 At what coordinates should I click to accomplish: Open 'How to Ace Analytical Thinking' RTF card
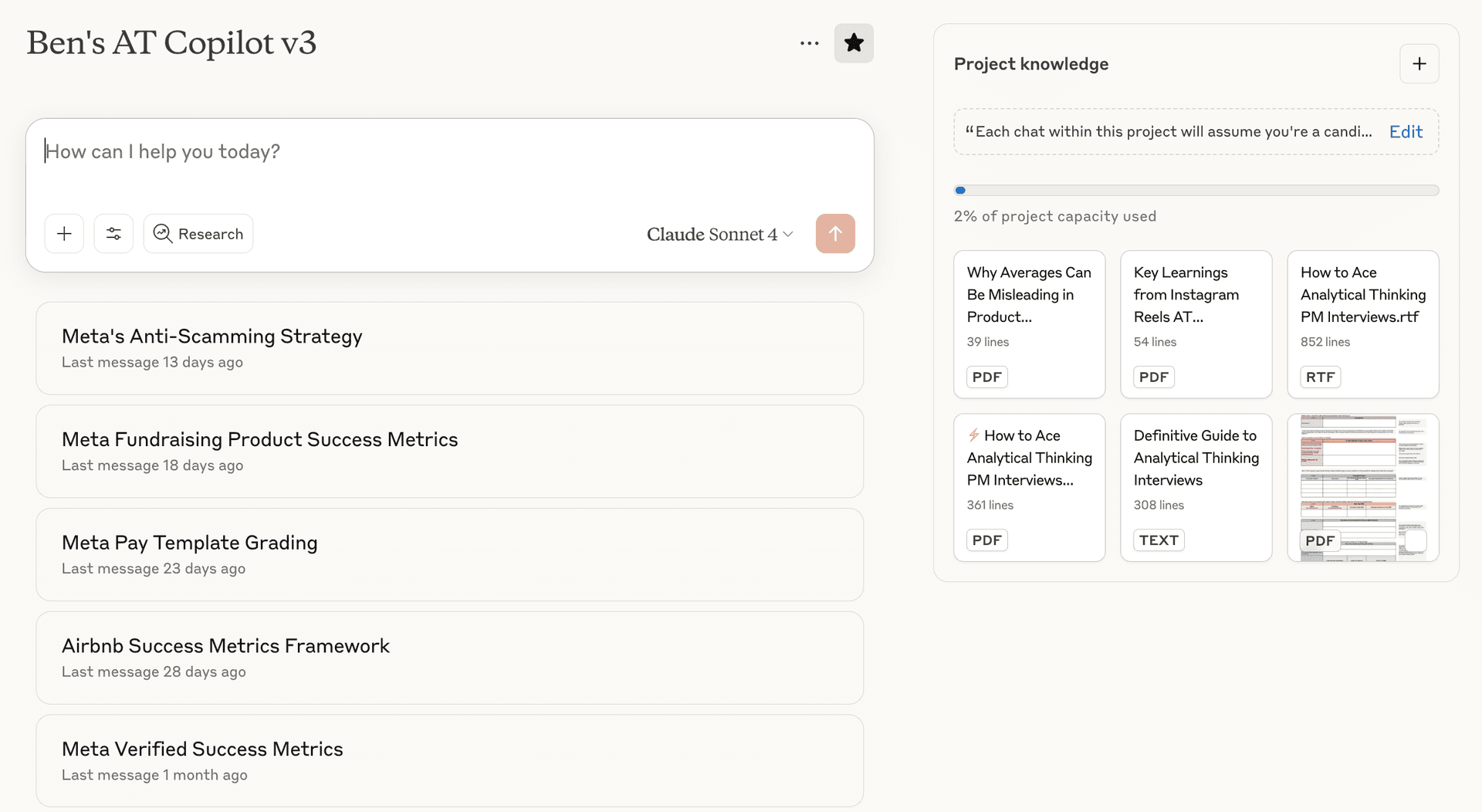(x=1362, y=324)
